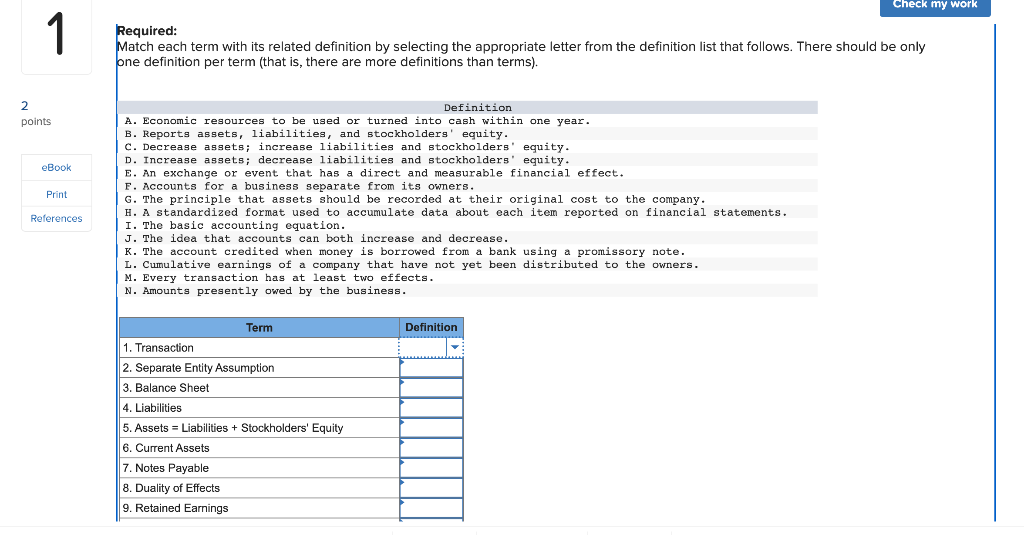The height and width of the screenshot is (535, 1024).
Task: Click definition N 'Amounts presently owed'
Action: tap(265, 291)
